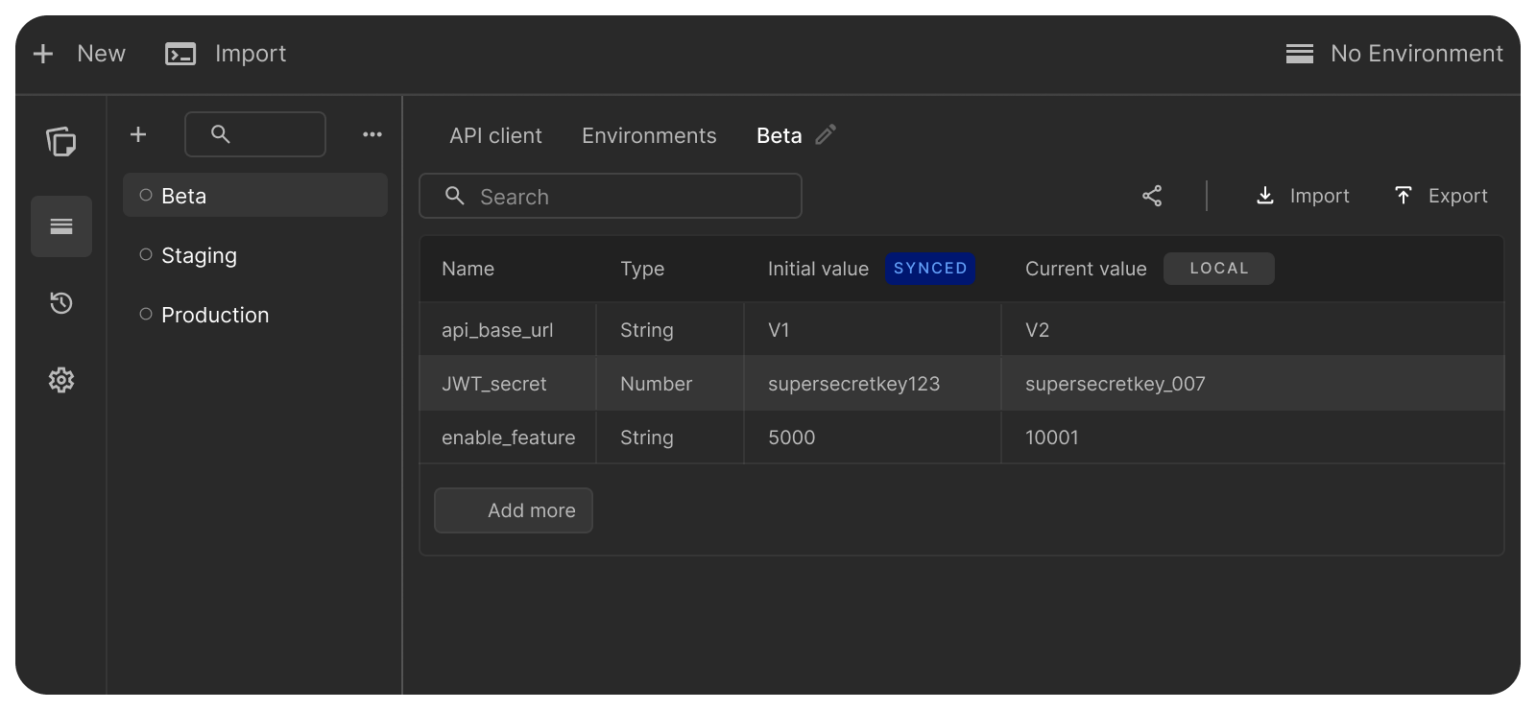1536x710 pixels.
Task: Open the Settings panel via the gear icon
Action: tap(61, 380)
